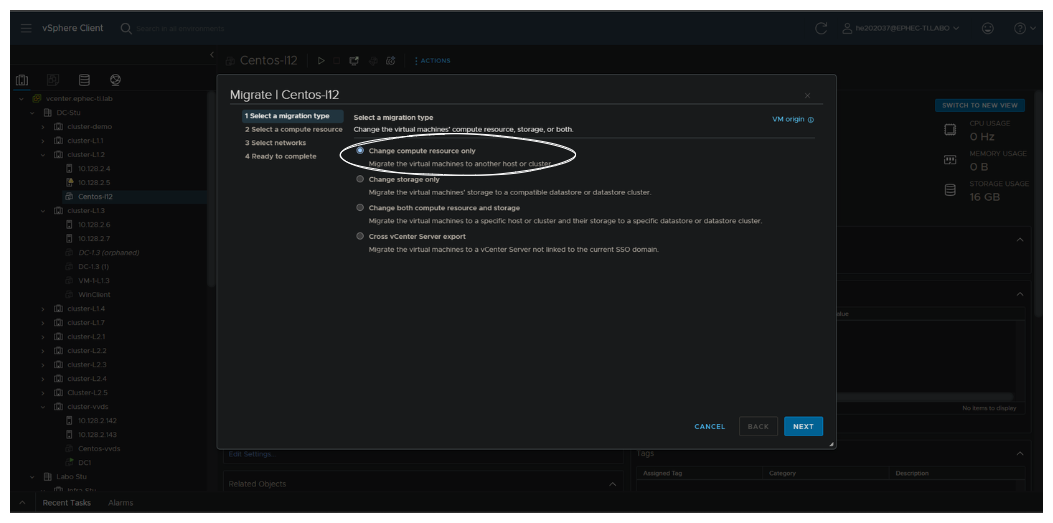Click the storage usage database icon
Screen dimensions: 1053x523
pos(950,190)
